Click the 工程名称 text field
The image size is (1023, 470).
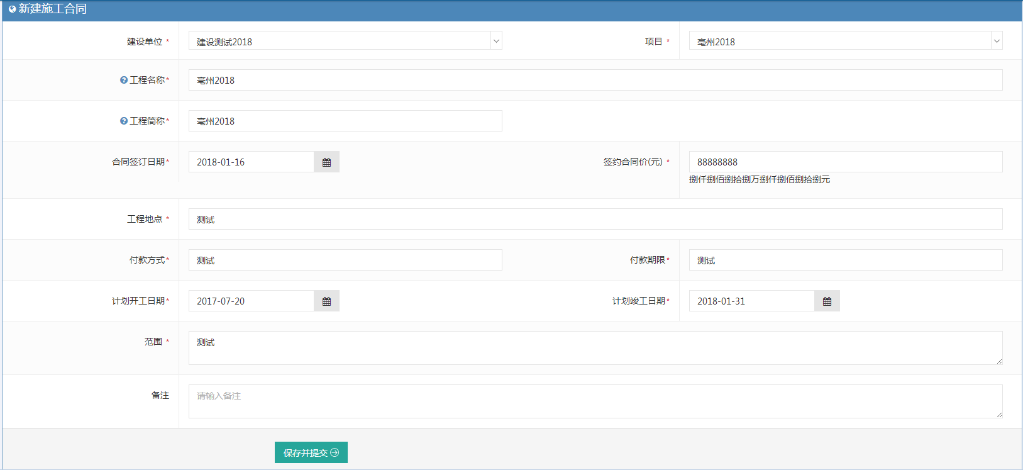[595, 80]
